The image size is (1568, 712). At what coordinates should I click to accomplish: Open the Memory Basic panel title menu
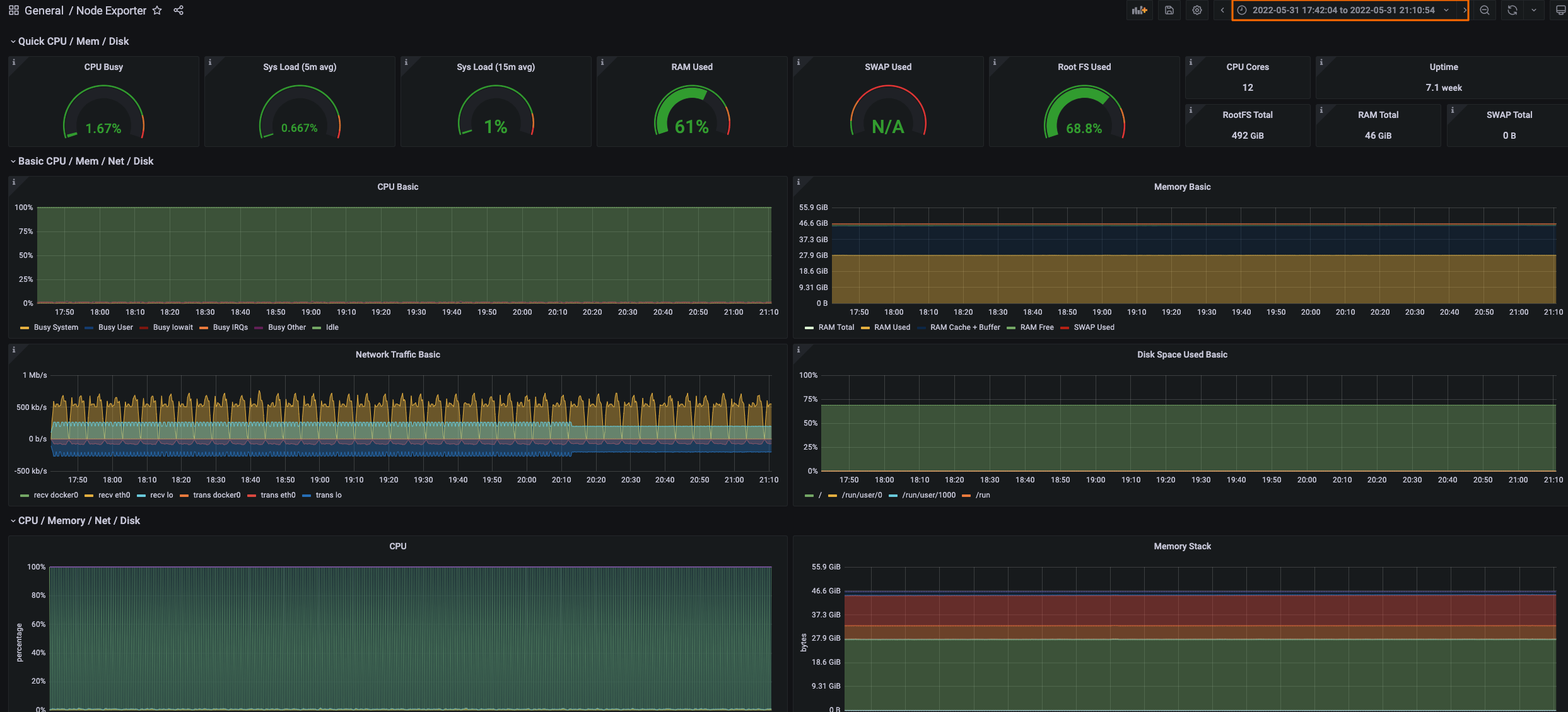pos(1183,187)
